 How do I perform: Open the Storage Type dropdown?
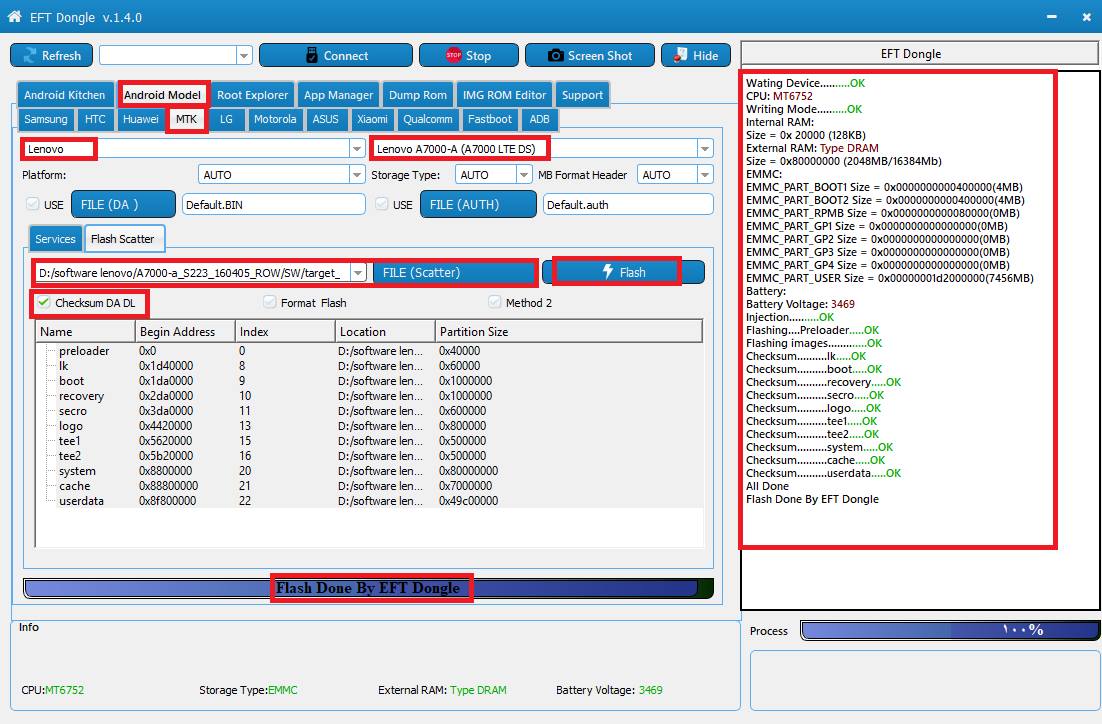[524, 174]
